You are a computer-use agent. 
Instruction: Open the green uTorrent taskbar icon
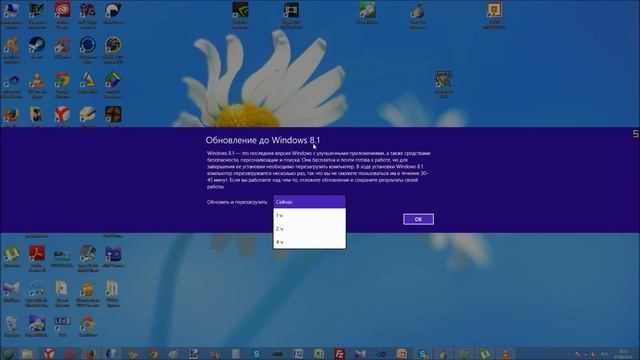[x=484, y=353]
